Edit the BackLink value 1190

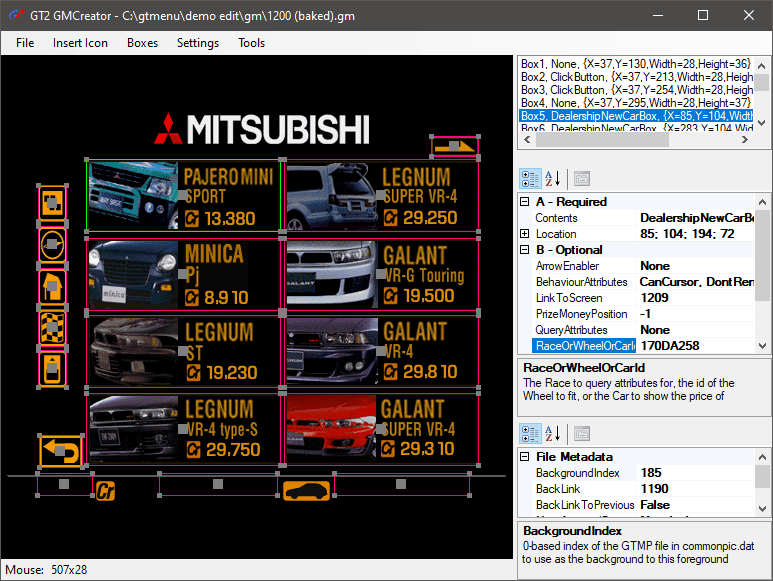pyautogui.click(x=696, y=489)
